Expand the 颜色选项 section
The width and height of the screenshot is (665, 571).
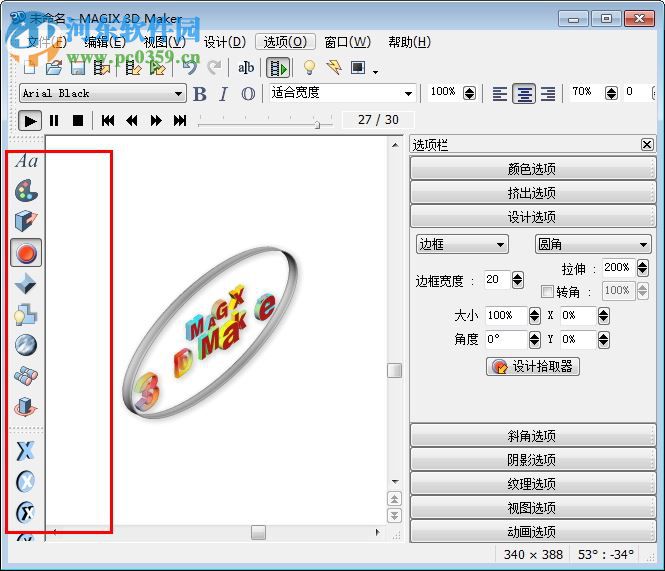pyautogui.click(x=533, y=168)
